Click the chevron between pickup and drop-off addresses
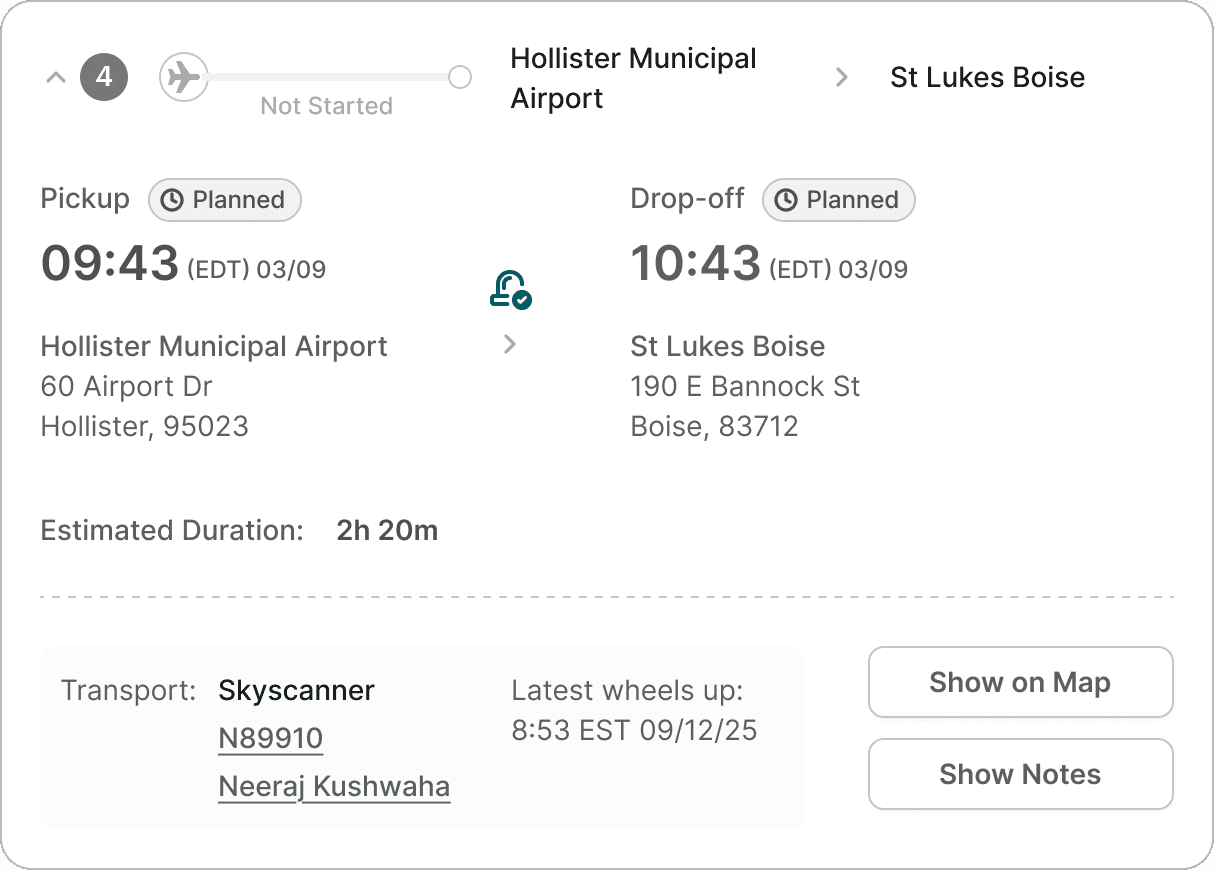Viewport: 1214px width, 870px height. pos(510,345)
